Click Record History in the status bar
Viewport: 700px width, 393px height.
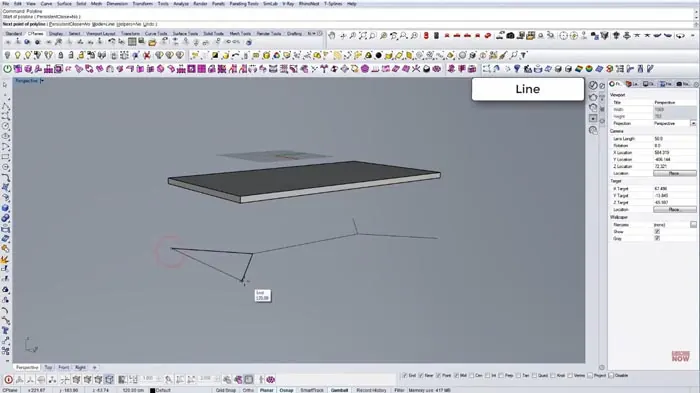click(371, 390)
